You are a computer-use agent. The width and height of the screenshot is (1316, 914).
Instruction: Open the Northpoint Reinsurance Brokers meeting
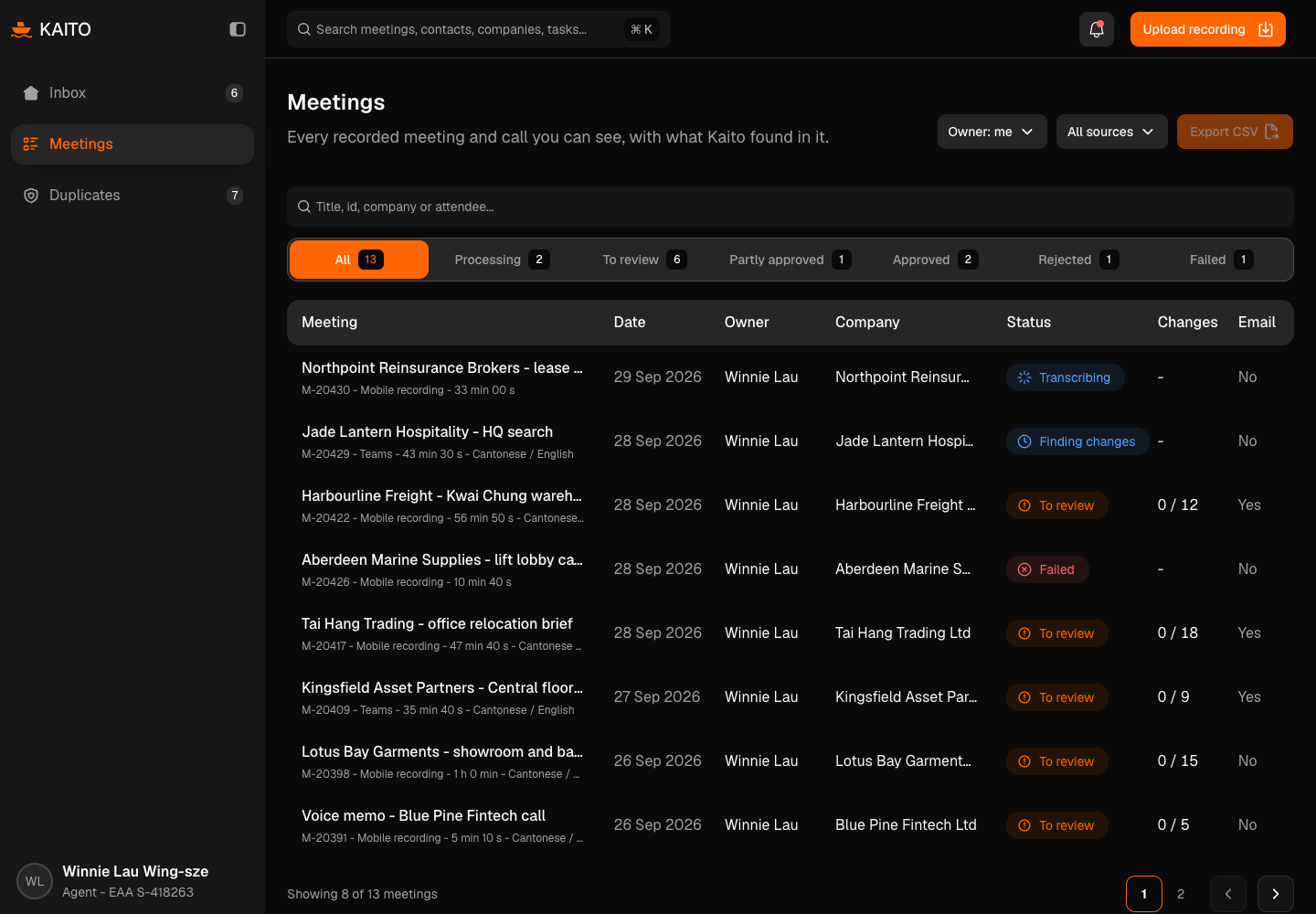tap(791, 377)
